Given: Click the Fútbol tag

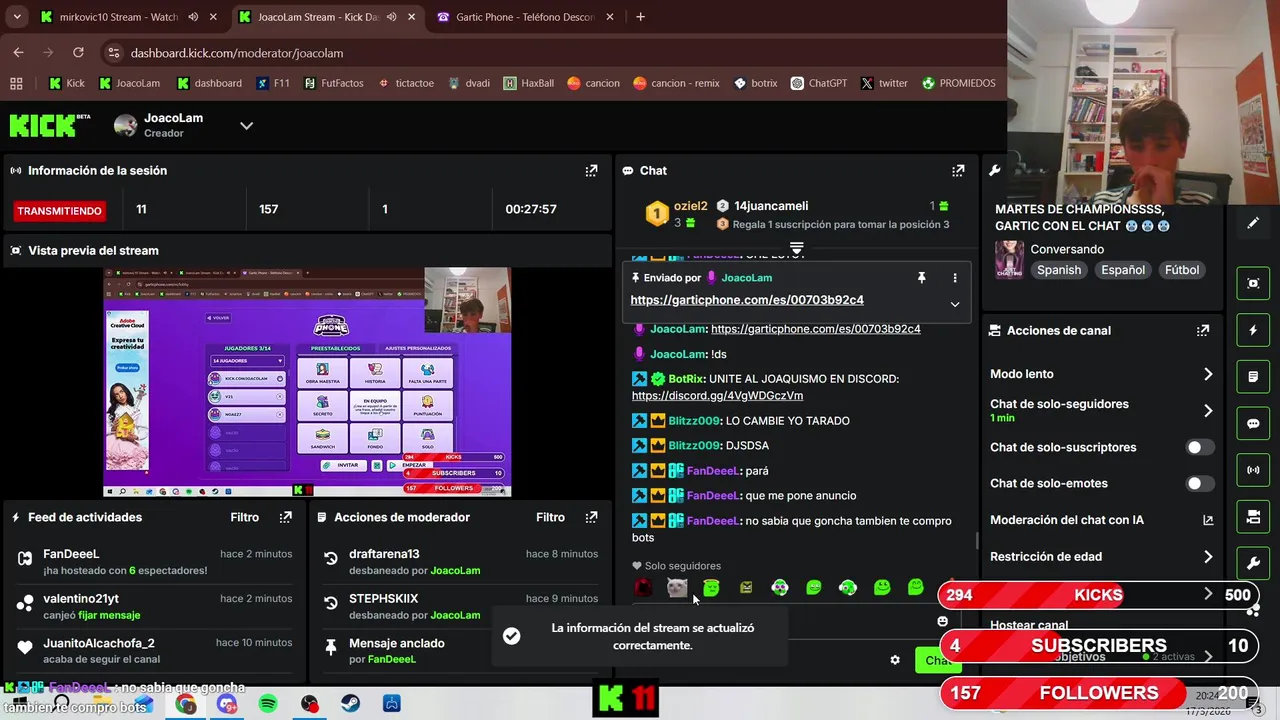Looking at the screenshot, I should tap(1181, 270).
